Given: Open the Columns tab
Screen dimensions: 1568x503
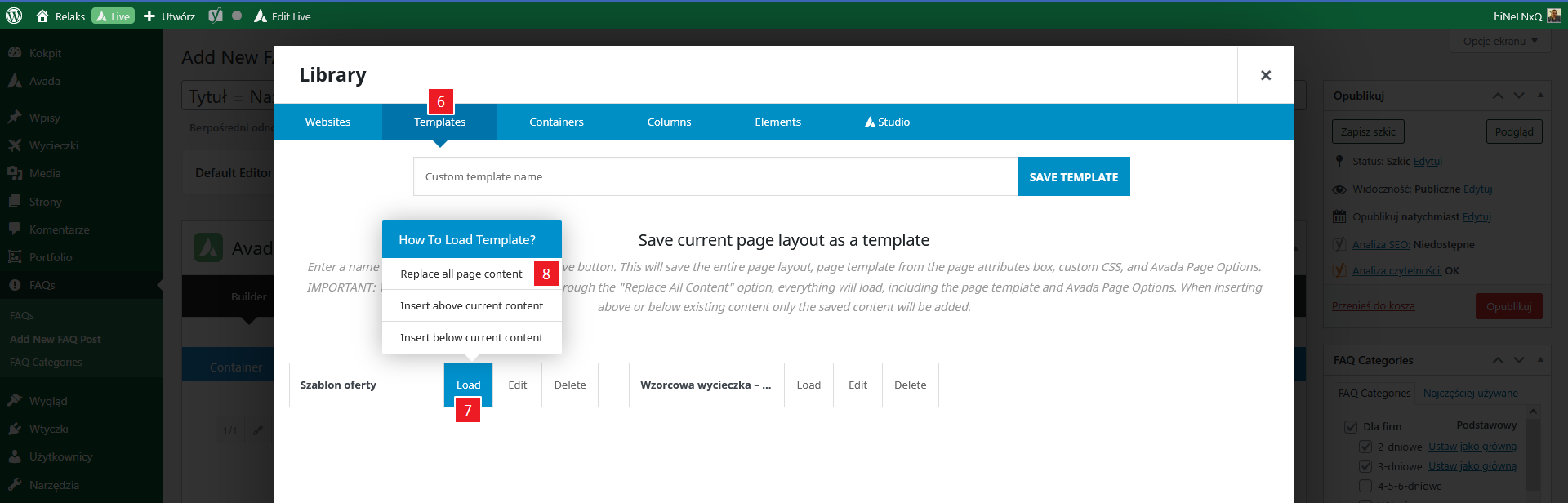Looking at the screenshot, I should [669, 122].
